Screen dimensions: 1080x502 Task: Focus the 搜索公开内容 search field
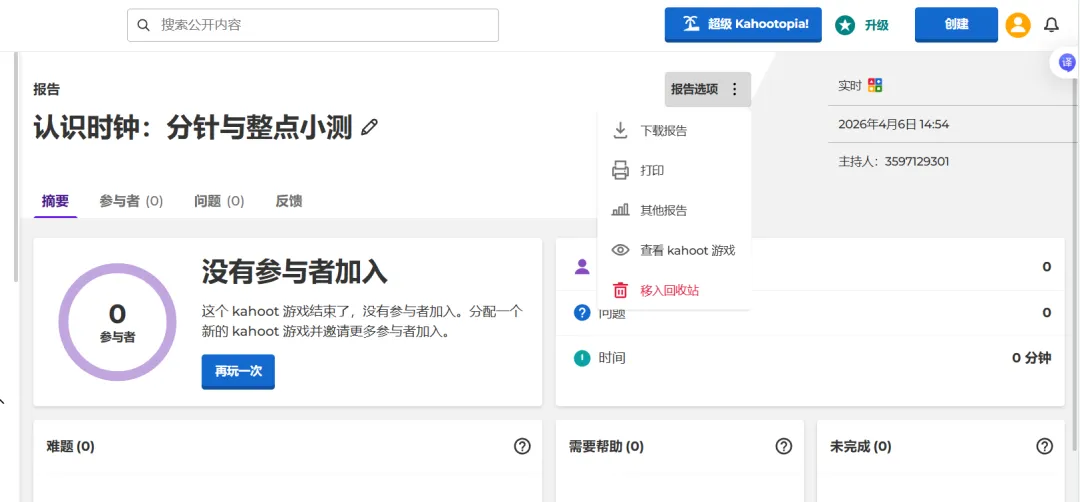(x=313, y=25)
